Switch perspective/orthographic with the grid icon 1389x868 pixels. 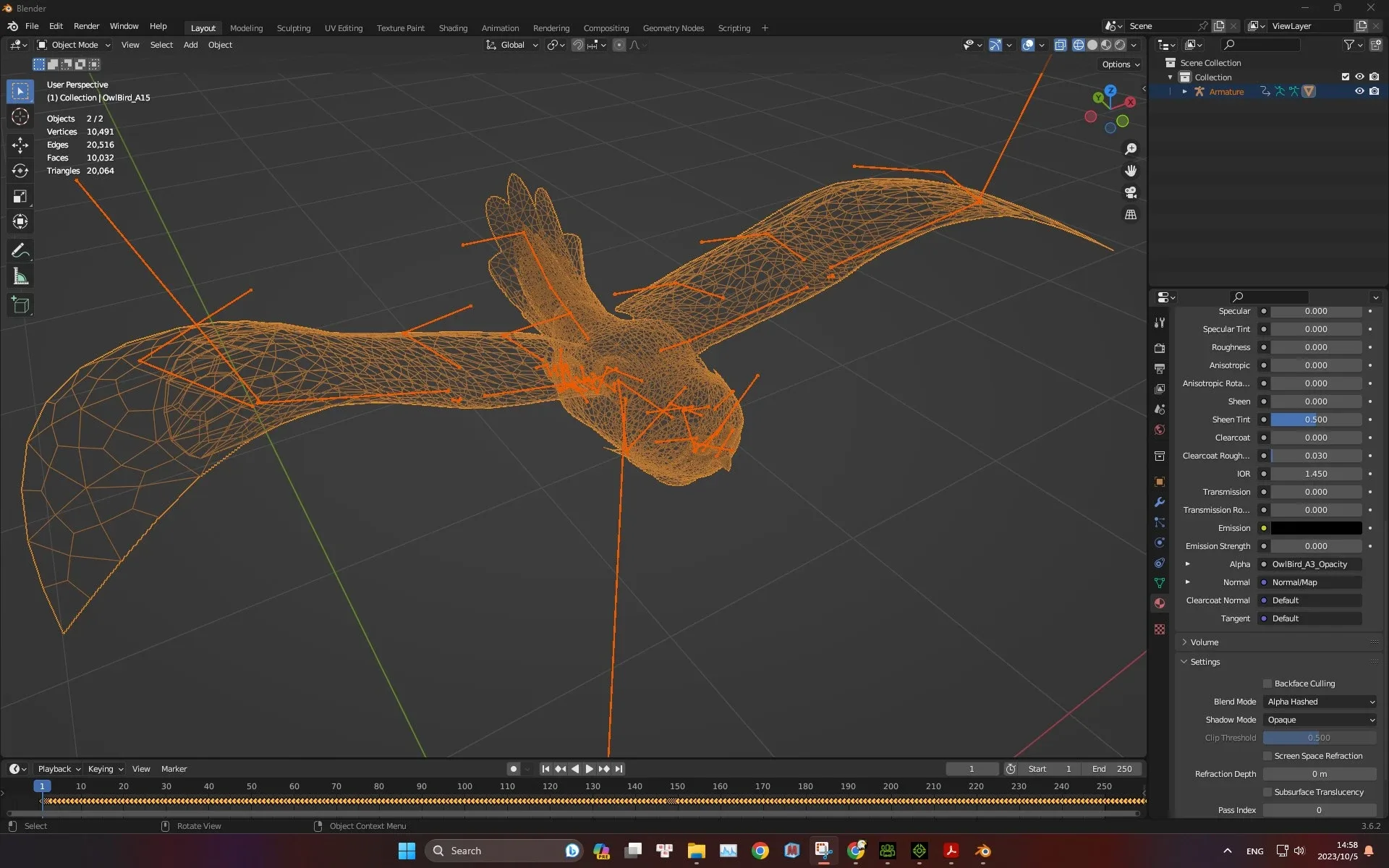click(x=1130, y=215)
